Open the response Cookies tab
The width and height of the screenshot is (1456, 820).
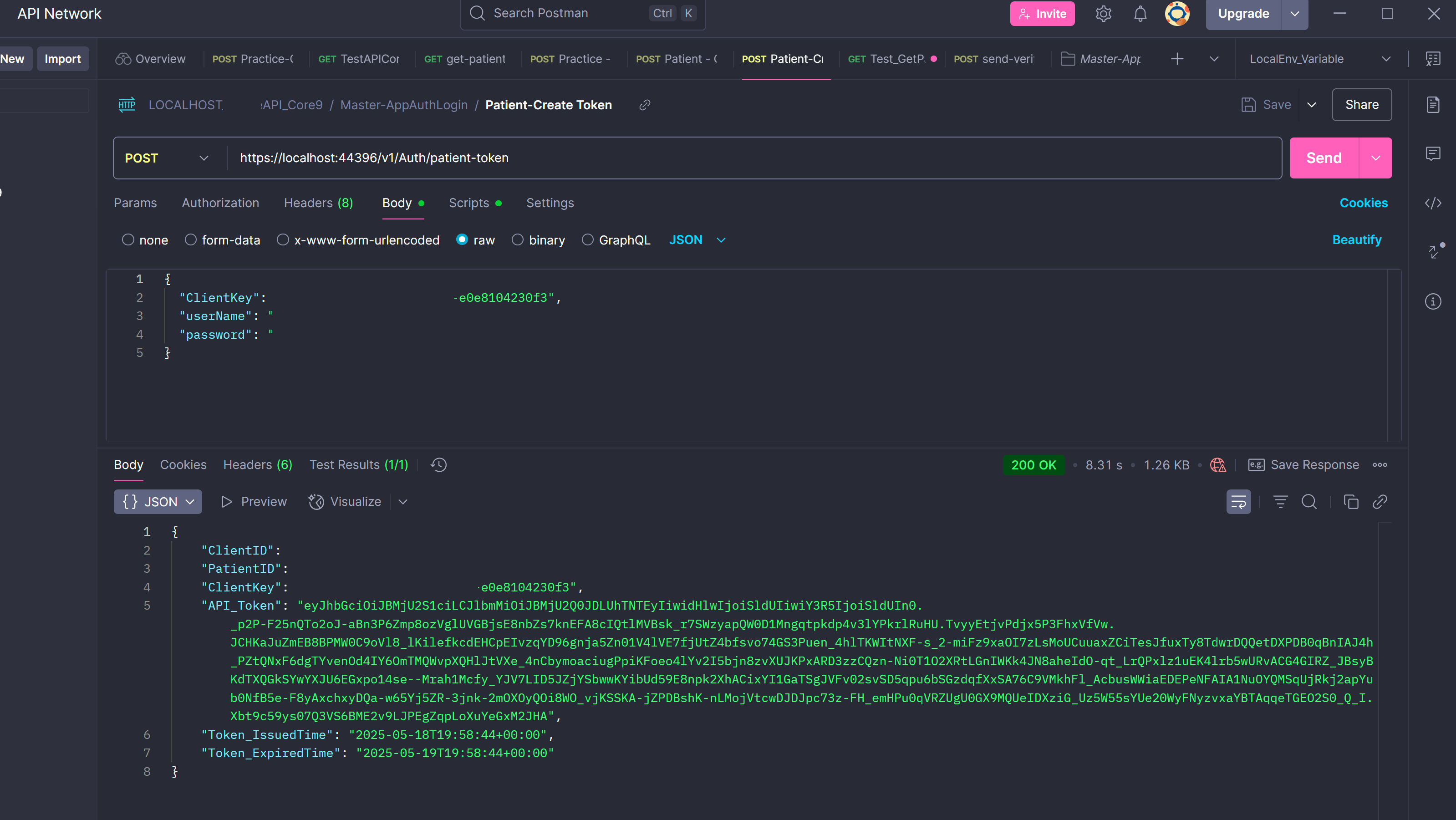(183, 464)
